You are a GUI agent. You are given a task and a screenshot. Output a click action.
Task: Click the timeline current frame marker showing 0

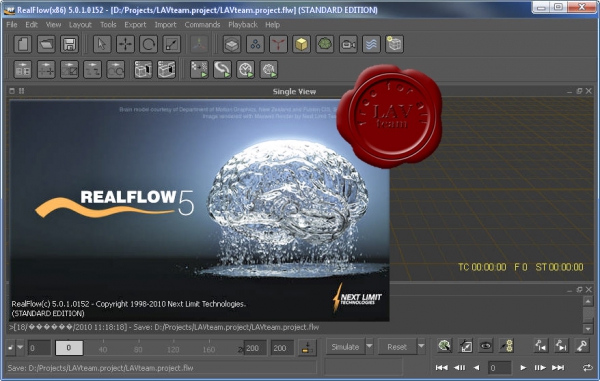(x=69, y=348)
